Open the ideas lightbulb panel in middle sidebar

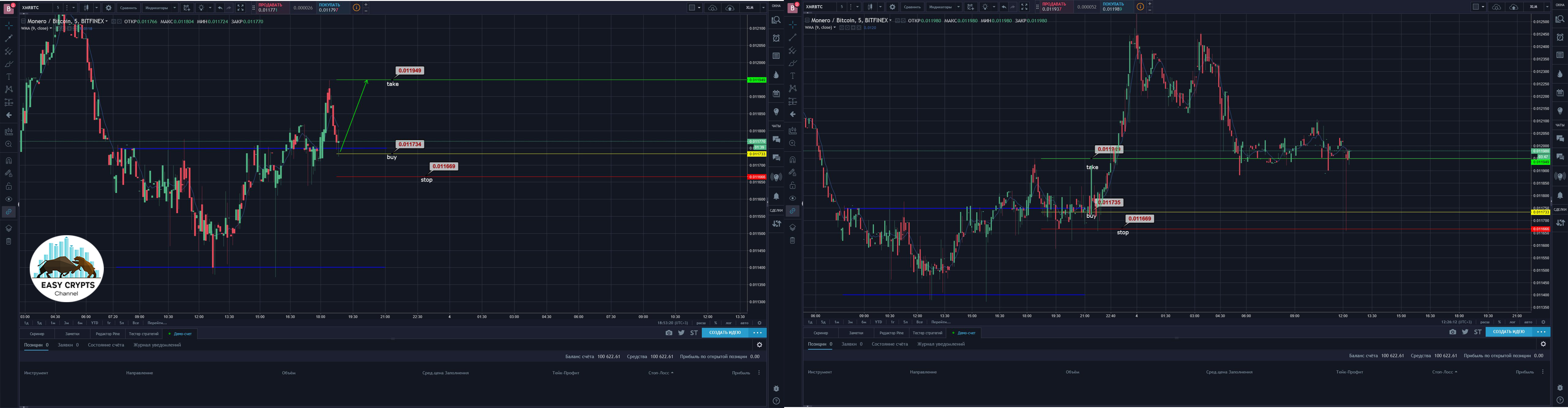[776, 112]
